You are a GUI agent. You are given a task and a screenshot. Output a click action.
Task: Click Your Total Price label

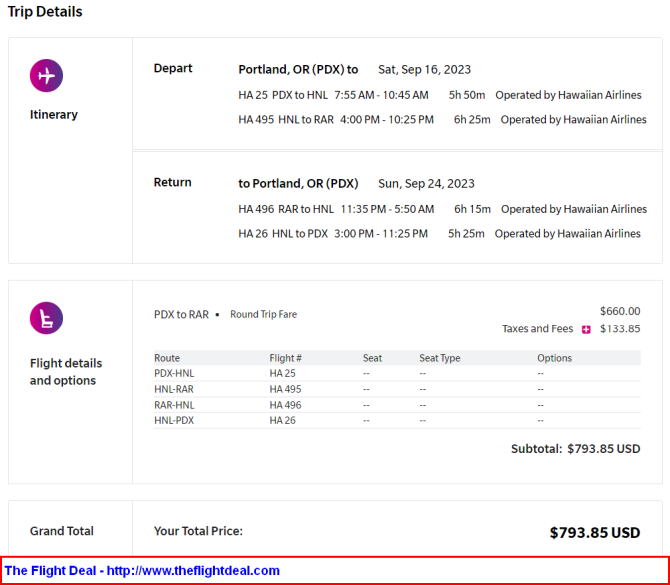198,531
